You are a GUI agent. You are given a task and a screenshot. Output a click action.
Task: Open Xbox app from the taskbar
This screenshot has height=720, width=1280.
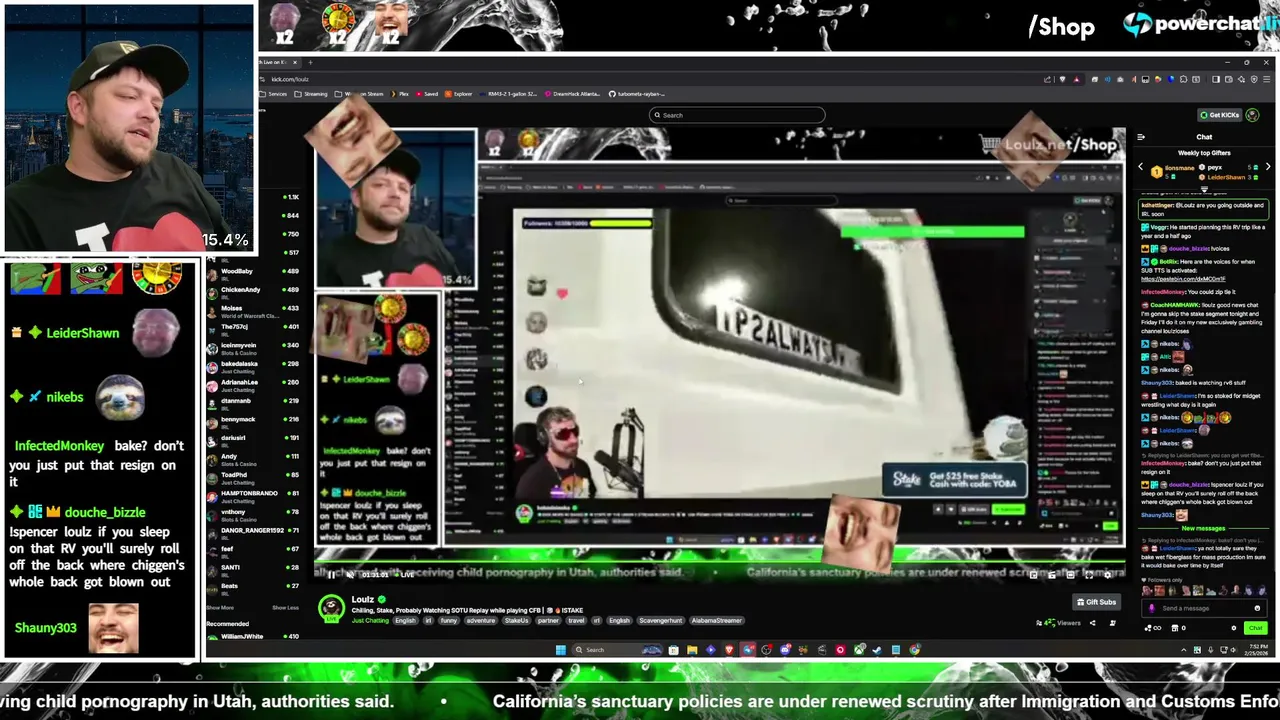(x=859, y=650)
